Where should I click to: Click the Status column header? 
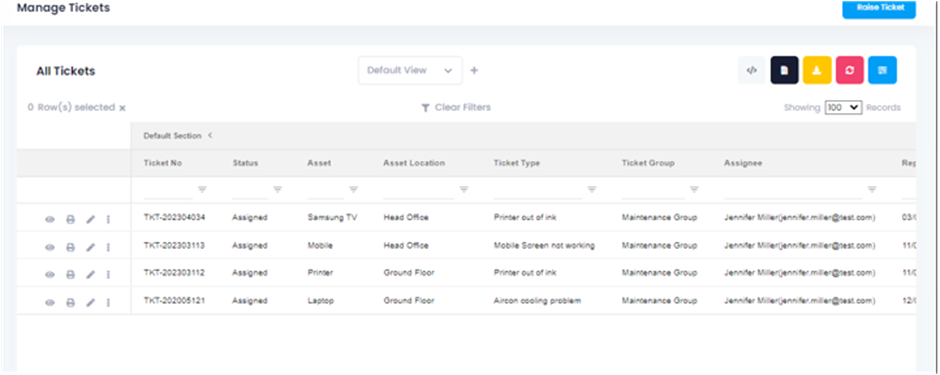click(245, 163)
